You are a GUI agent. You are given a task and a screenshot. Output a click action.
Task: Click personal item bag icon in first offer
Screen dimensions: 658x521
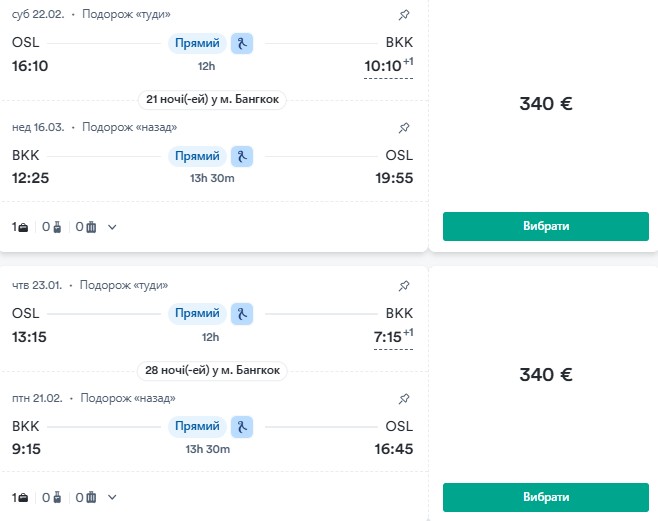pyautogui.click(x=23, y=227)
